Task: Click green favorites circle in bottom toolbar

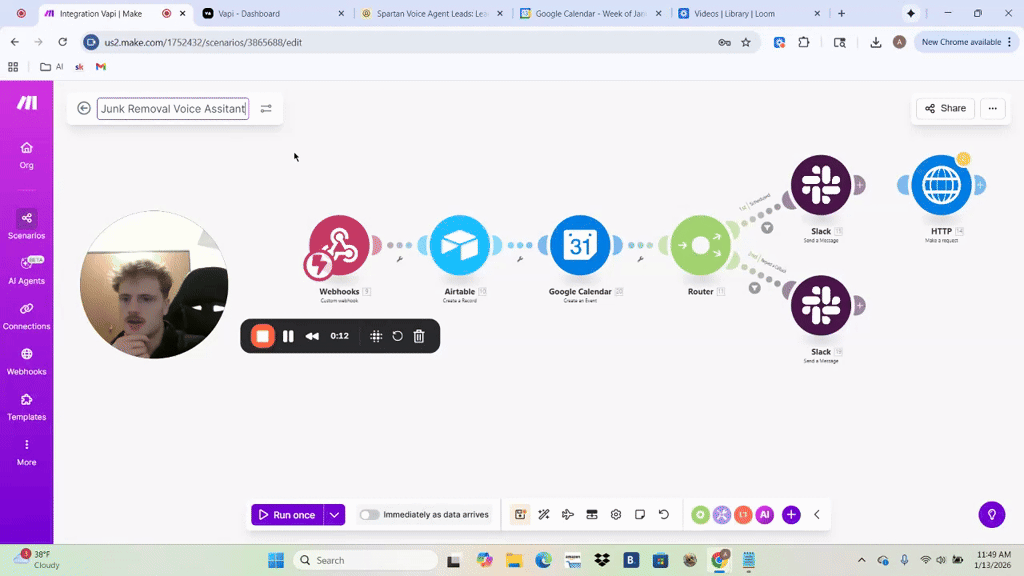Action: click(x=700, y=515)
